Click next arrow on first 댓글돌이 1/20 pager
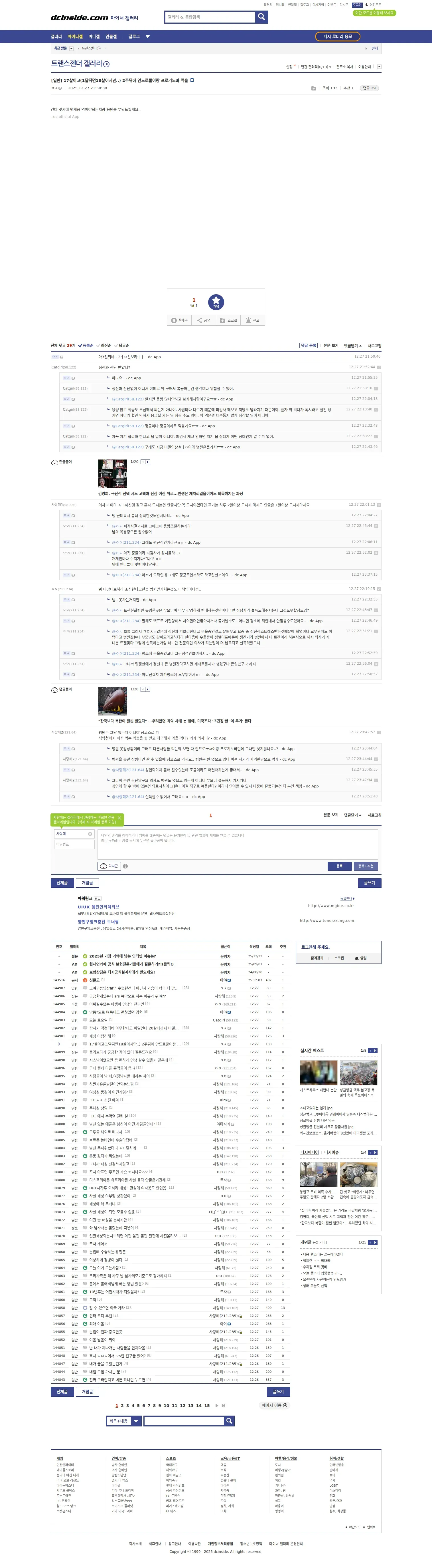This screenshot has width=432, height=1568. 148,461
